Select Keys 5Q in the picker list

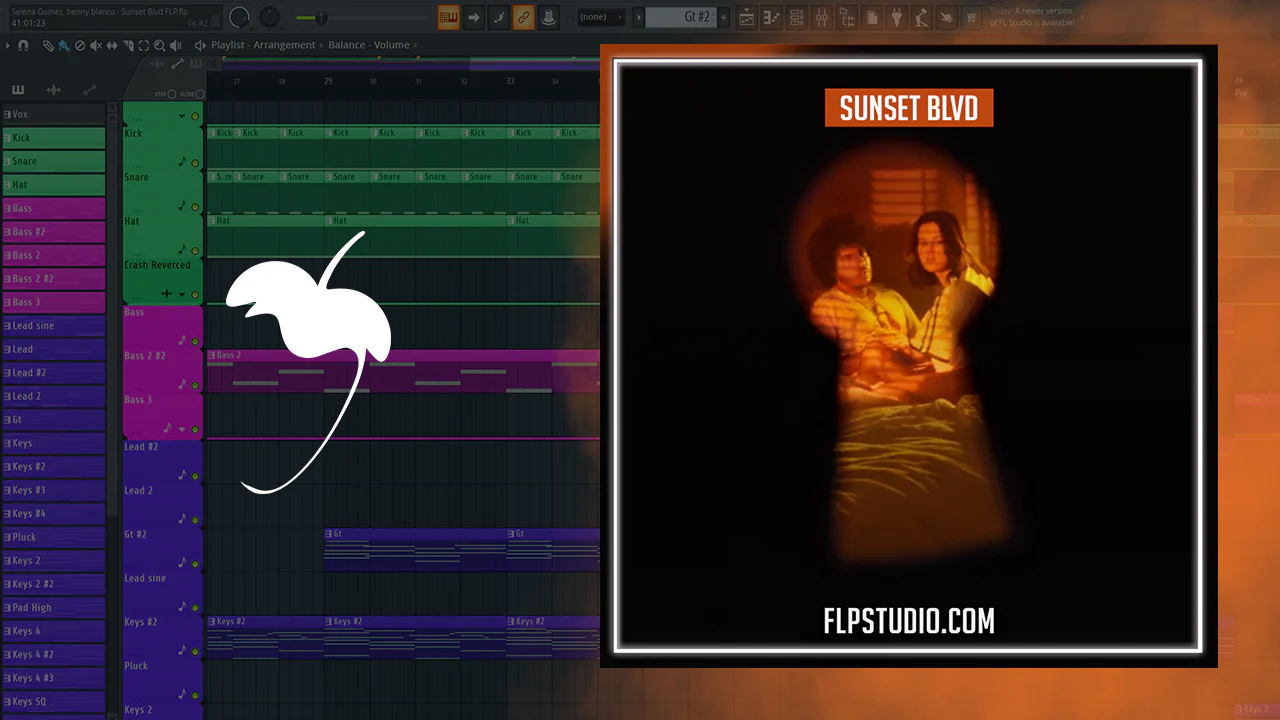[x=54, y=702]
